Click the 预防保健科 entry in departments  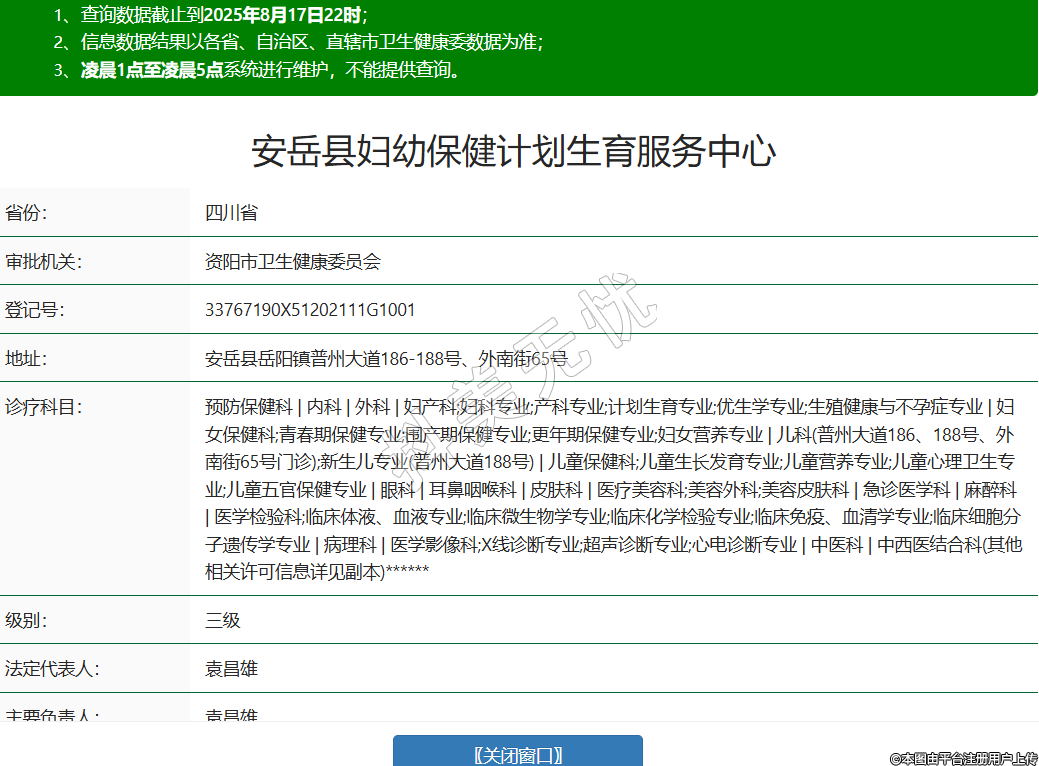248,407
